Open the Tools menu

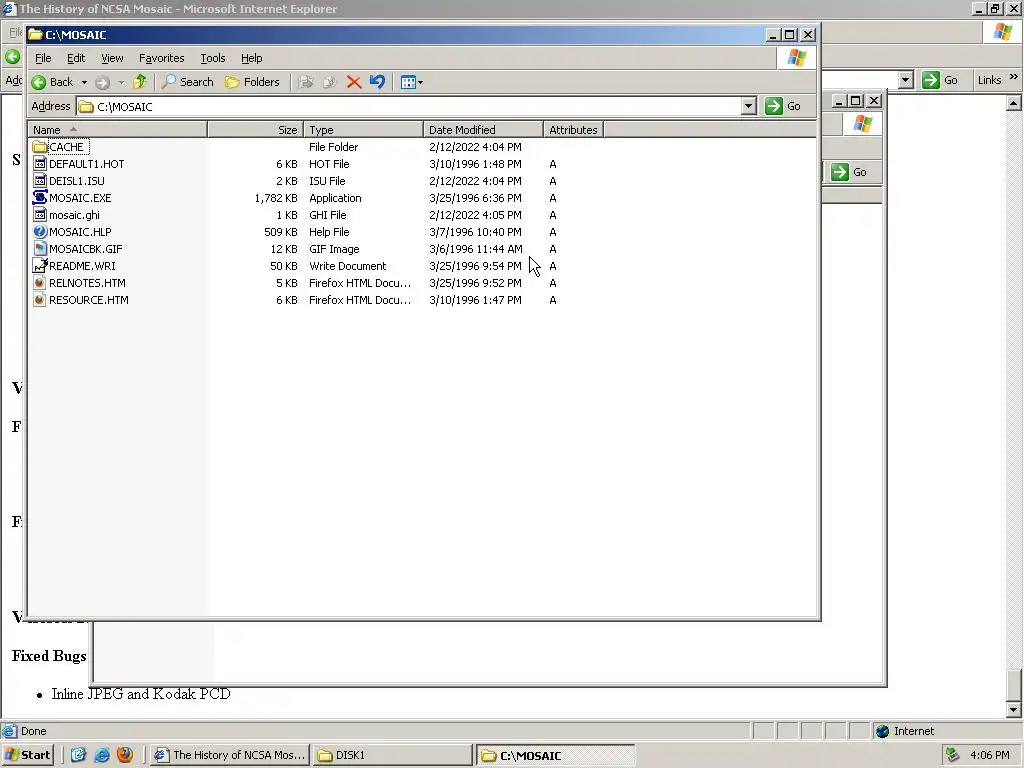click(x=212, y=58)
